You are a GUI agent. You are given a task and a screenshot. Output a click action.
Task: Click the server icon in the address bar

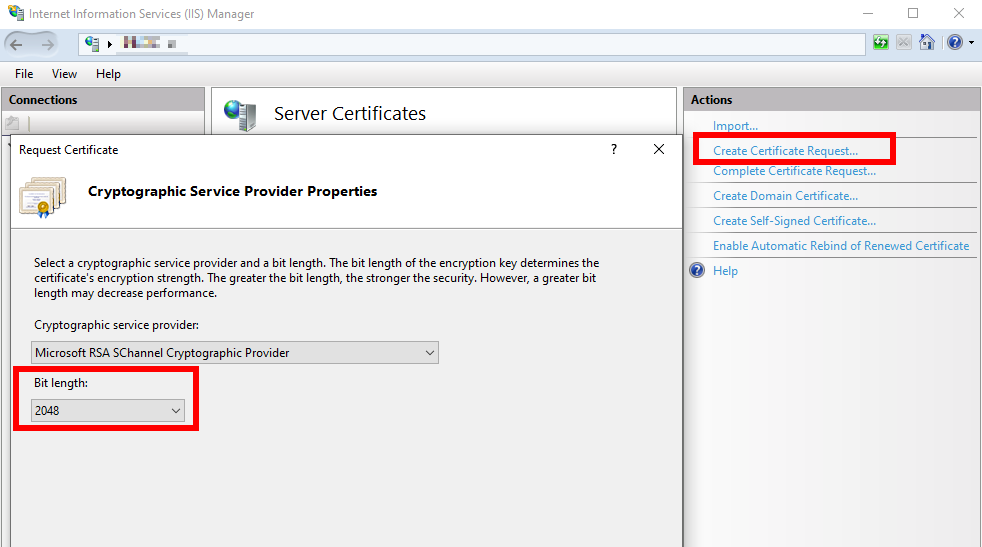click(x=92, y=43)
